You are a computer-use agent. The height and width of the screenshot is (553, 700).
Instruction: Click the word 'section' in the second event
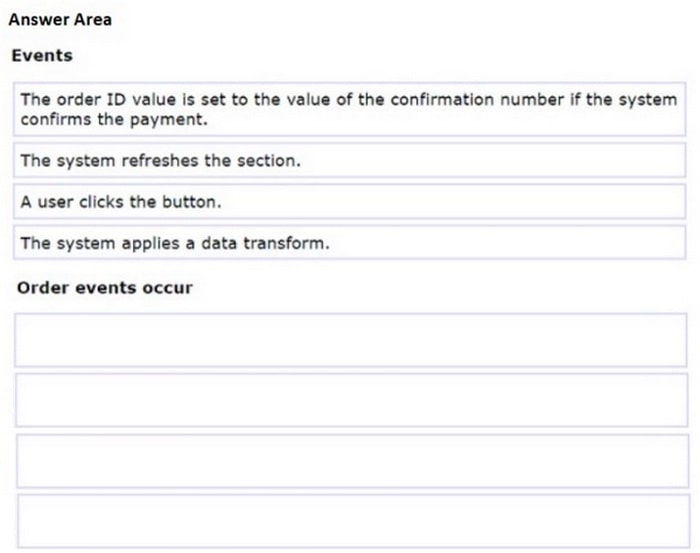tap(269, 160)
